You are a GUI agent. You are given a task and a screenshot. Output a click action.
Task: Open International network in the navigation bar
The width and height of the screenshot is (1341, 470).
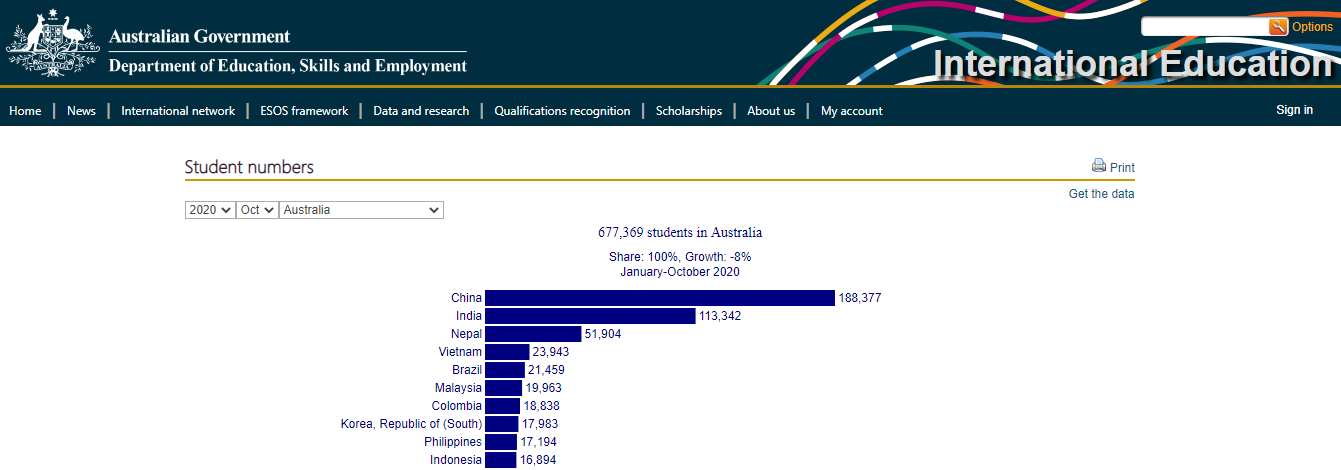coord(178,111)
